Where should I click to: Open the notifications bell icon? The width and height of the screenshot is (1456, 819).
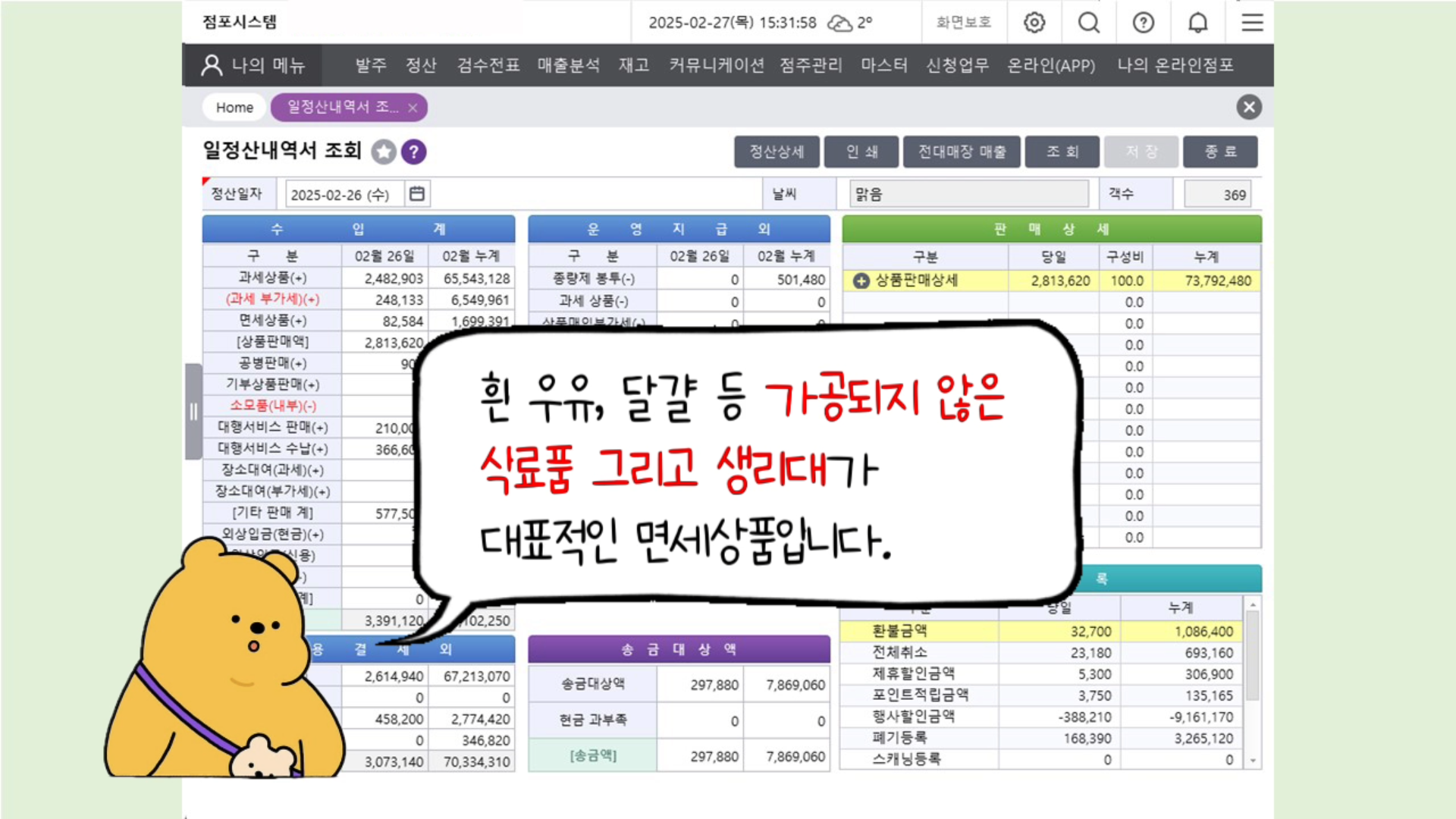click(1198, 23)
